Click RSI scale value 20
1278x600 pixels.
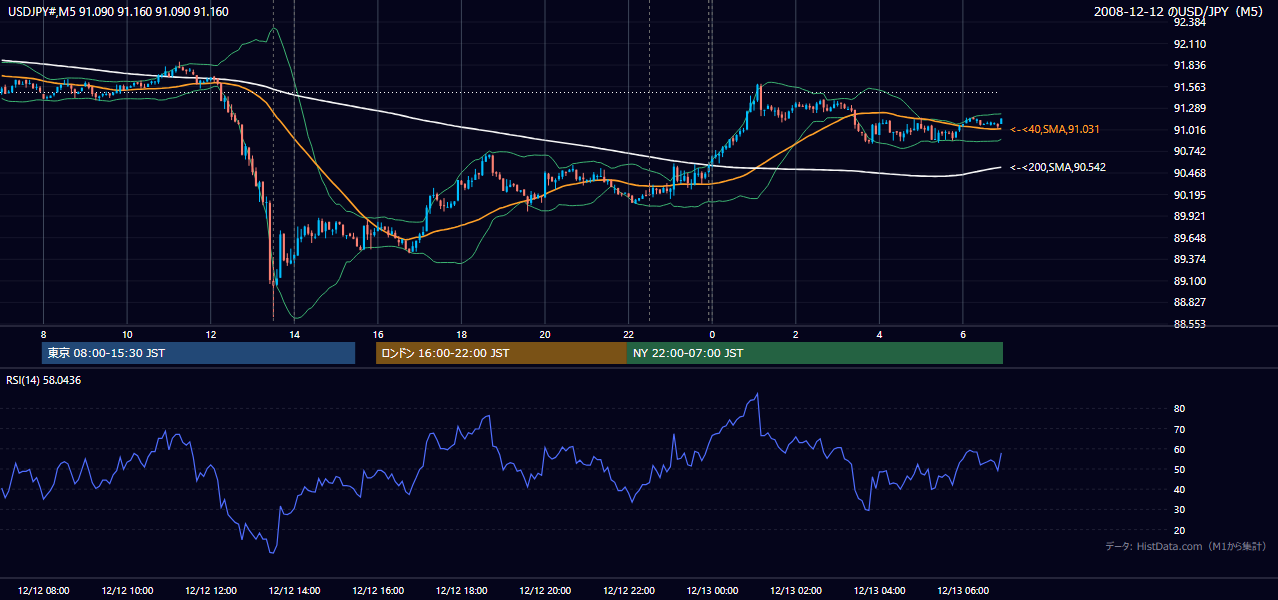(x=1179, y=530)
